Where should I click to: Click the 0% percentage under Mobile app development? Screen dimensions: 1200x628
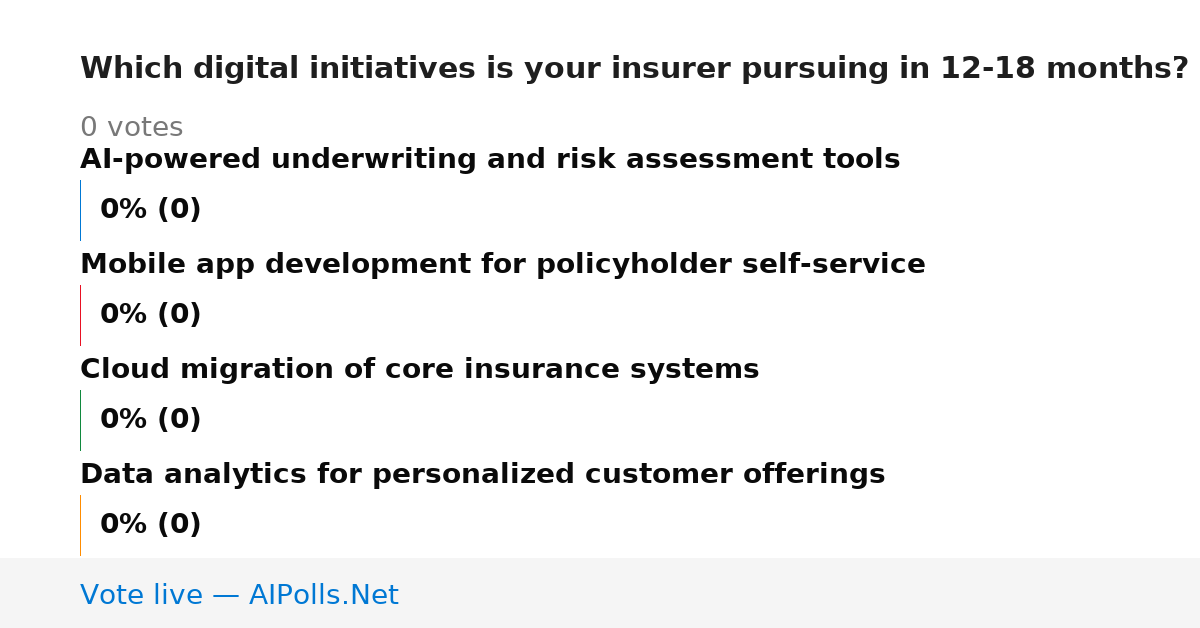(124, 315)
